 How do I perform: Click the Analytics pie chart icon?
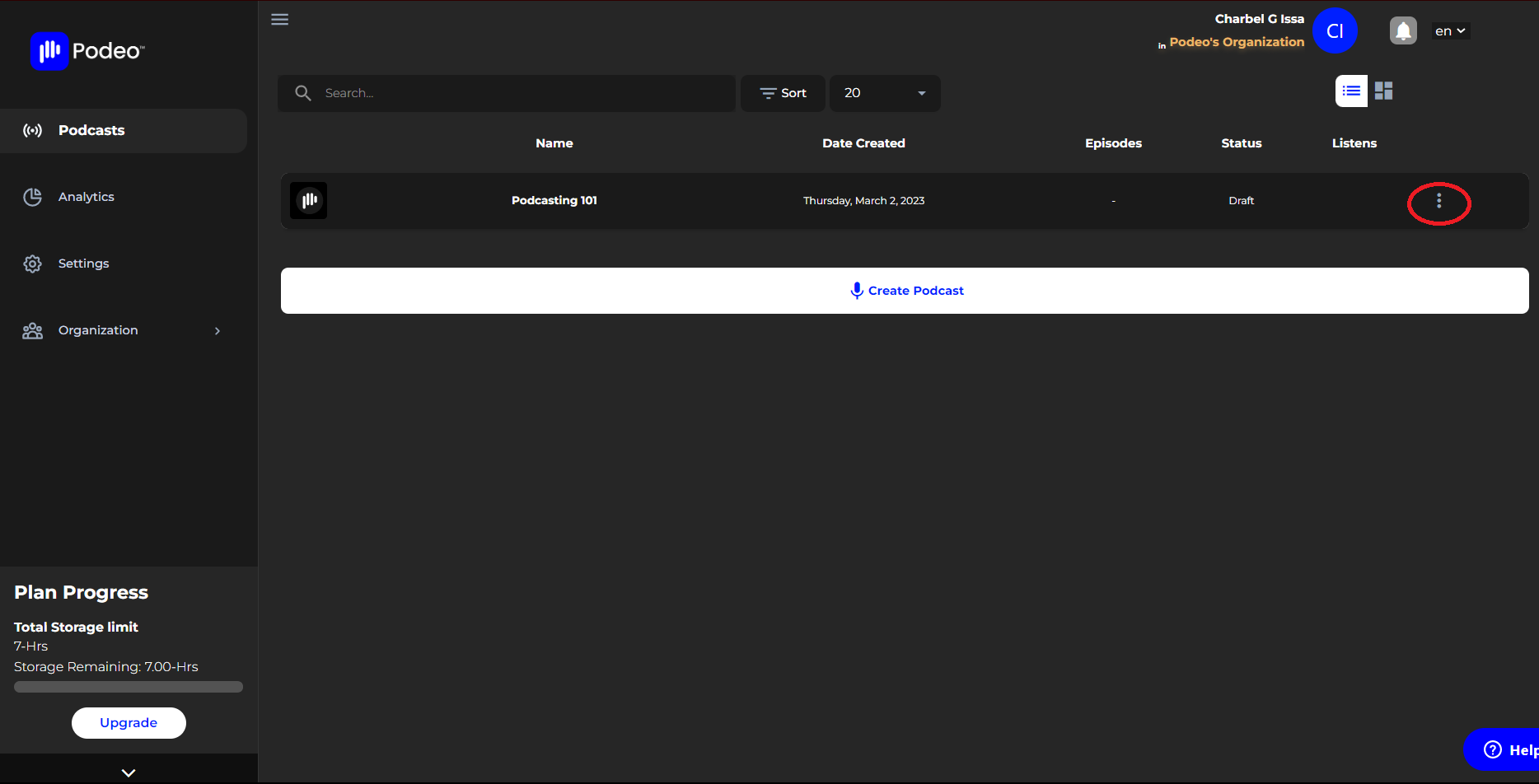pos(32,197)
